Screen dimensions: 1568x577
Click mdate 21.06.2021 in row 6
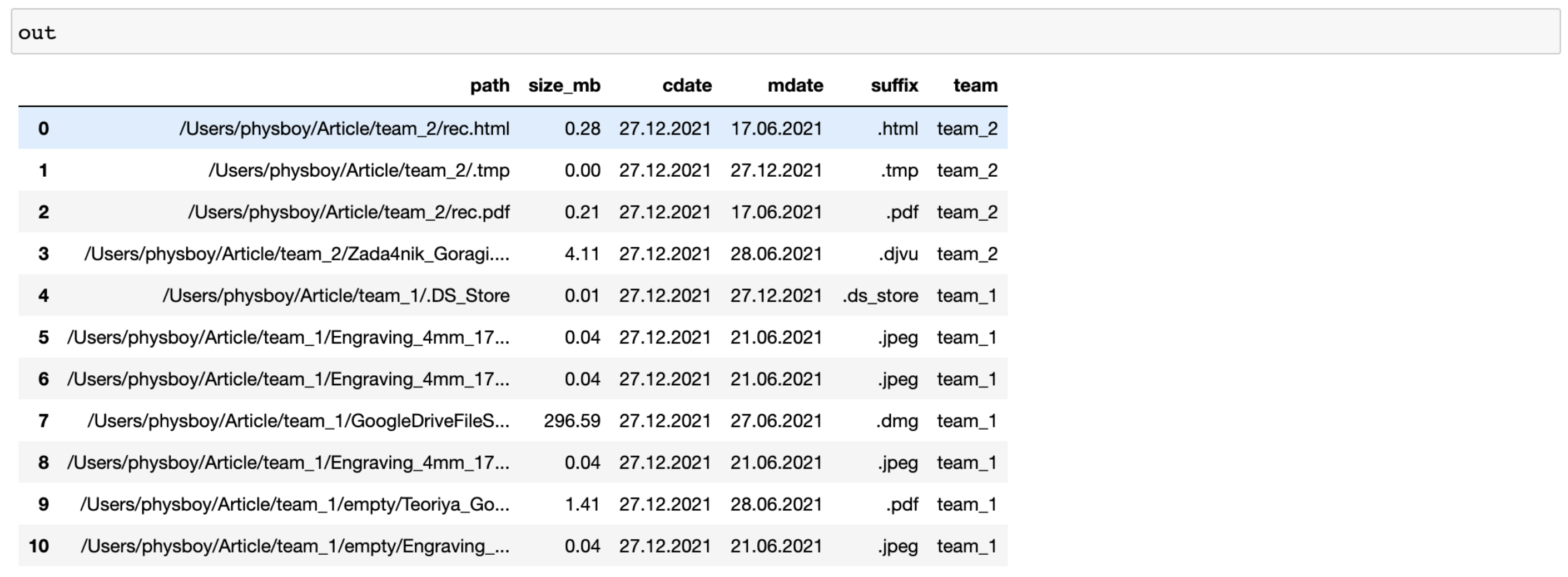pyautogui.click(x=776, y=379)
